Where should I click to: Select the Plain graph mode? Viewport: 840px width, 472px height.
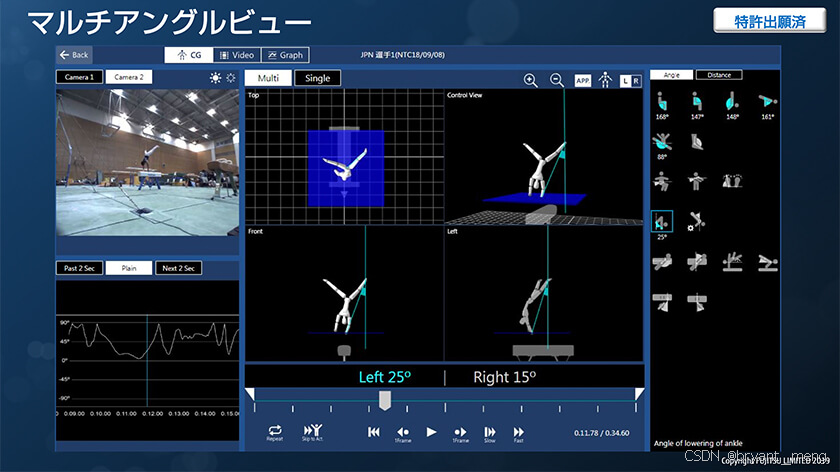click(129, 268)
